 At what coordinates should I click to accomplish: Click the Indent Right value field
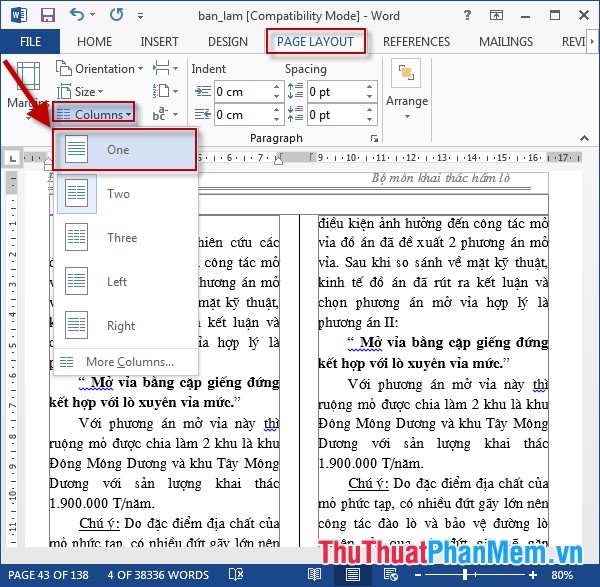pyautogui.click(x=243, y=115)
